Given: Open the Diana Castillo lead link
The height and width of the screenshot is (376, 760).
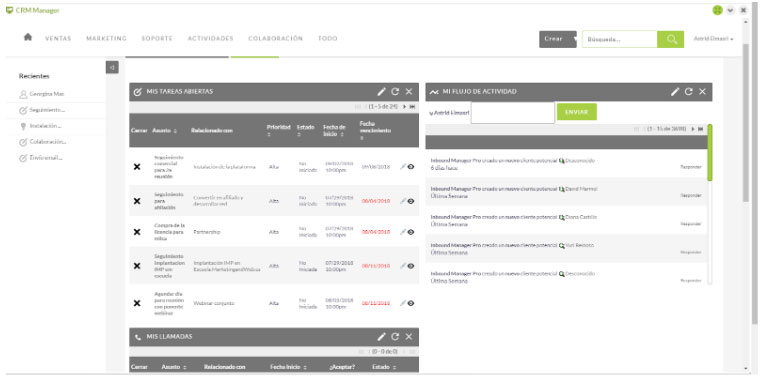Looking at the screenshot, I should pos(581,217).
